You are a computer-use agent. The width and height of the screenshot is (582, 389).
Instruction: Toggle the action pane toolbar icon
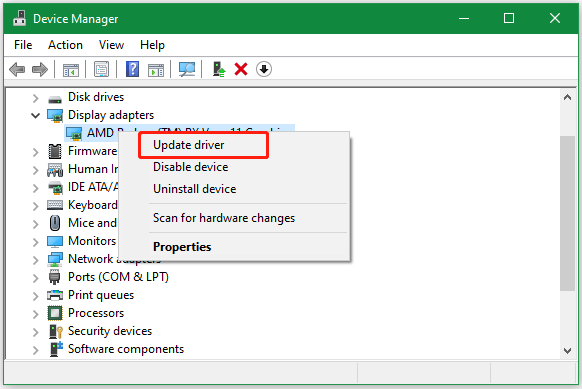(x=156, y=69)
